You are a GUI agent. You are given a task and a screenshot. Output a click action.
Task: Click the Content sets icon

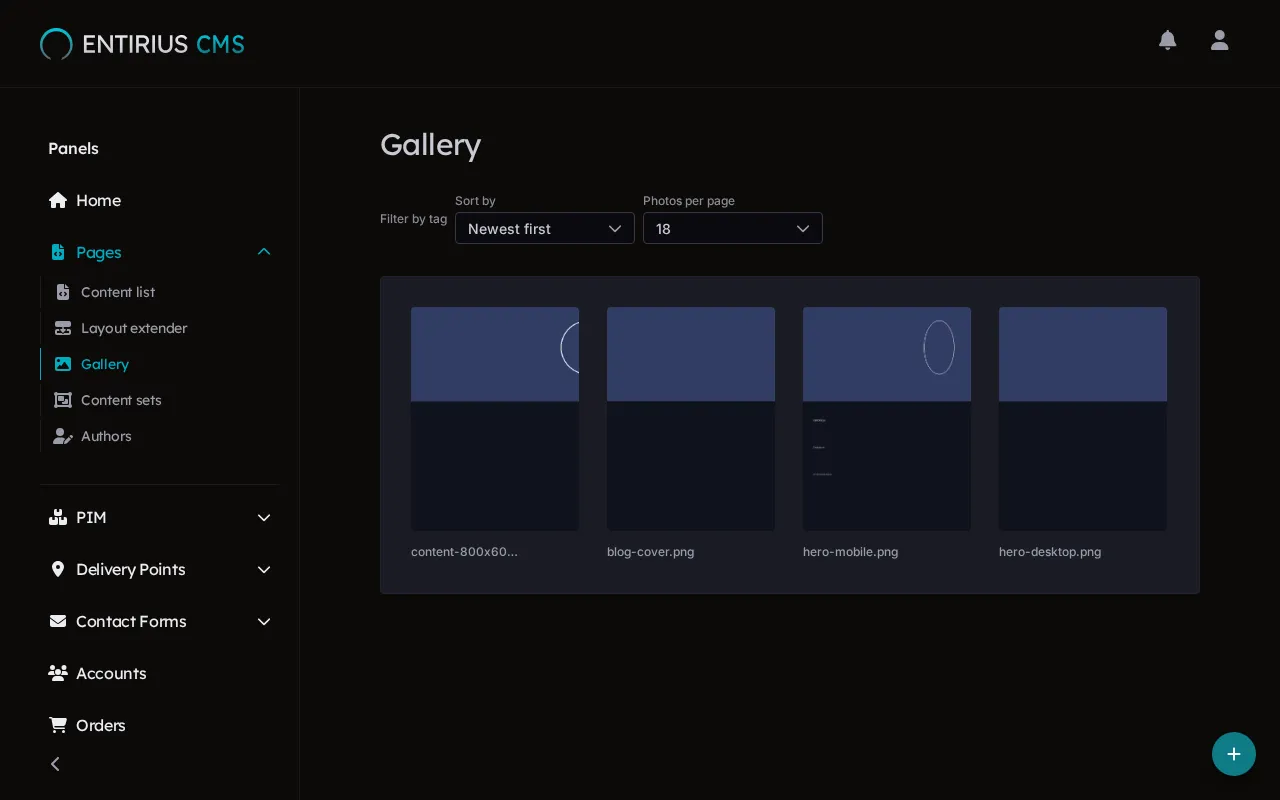[x=63, y=400]
